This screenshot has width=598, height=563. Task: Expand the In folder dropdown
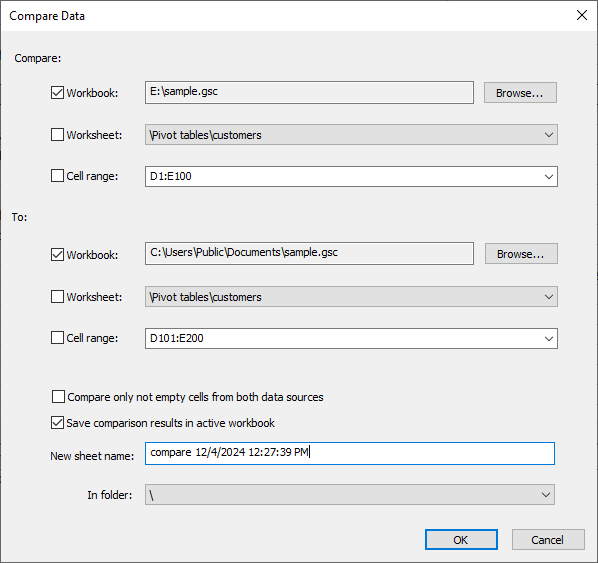pos(545,495)
